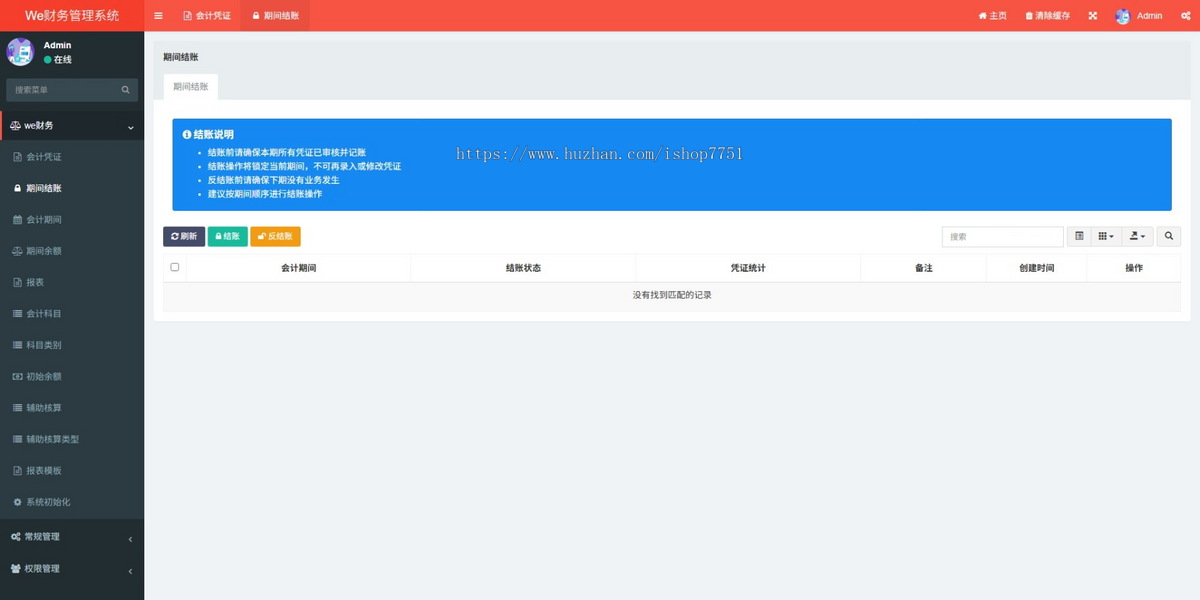
Task: Open 报表模板 in the sidebar
Action: pyautogui.click(x=72, y=471)
